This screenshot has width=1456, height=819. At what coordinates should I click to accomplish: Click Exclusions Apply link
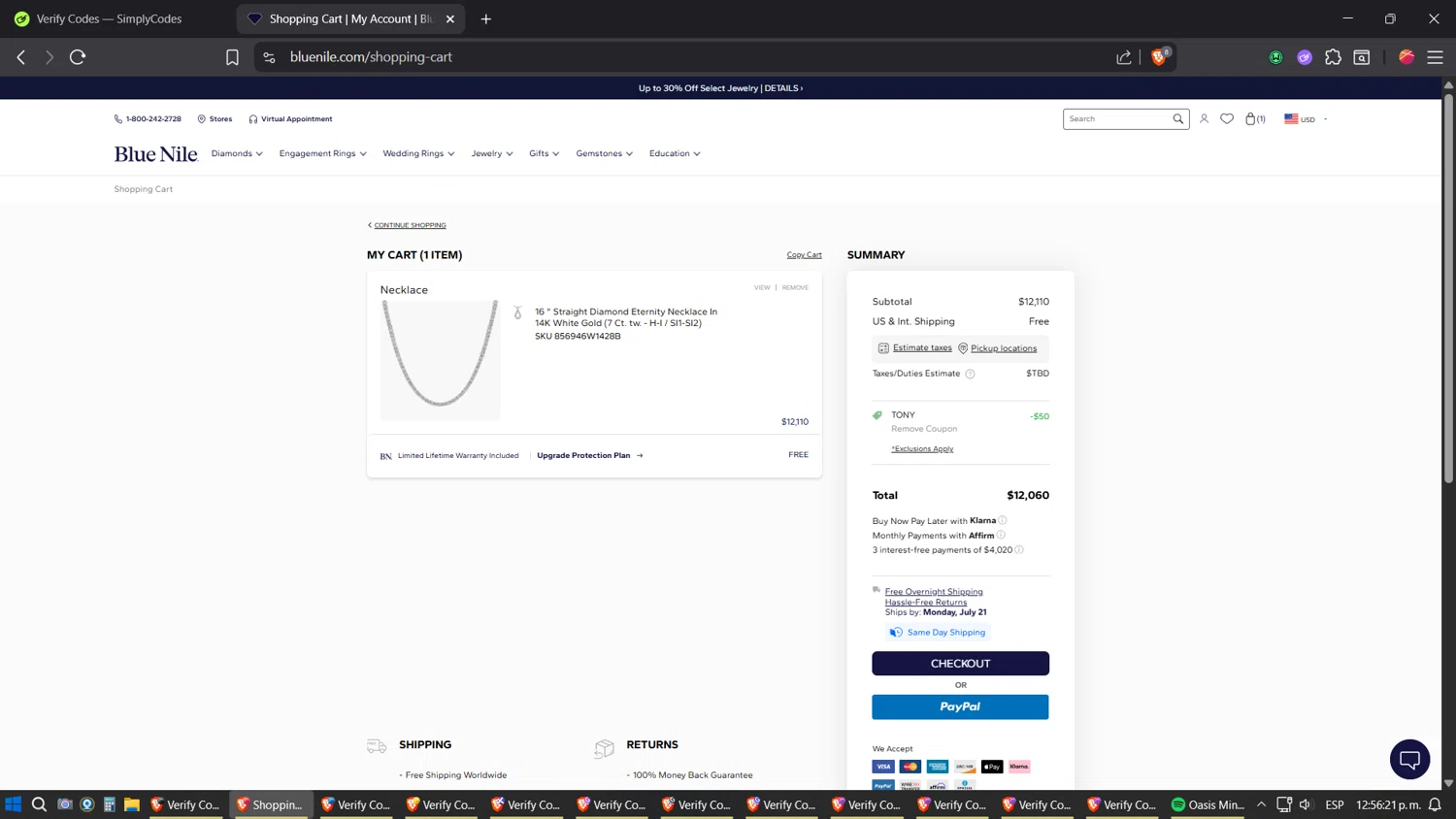[x=922, y=449]
